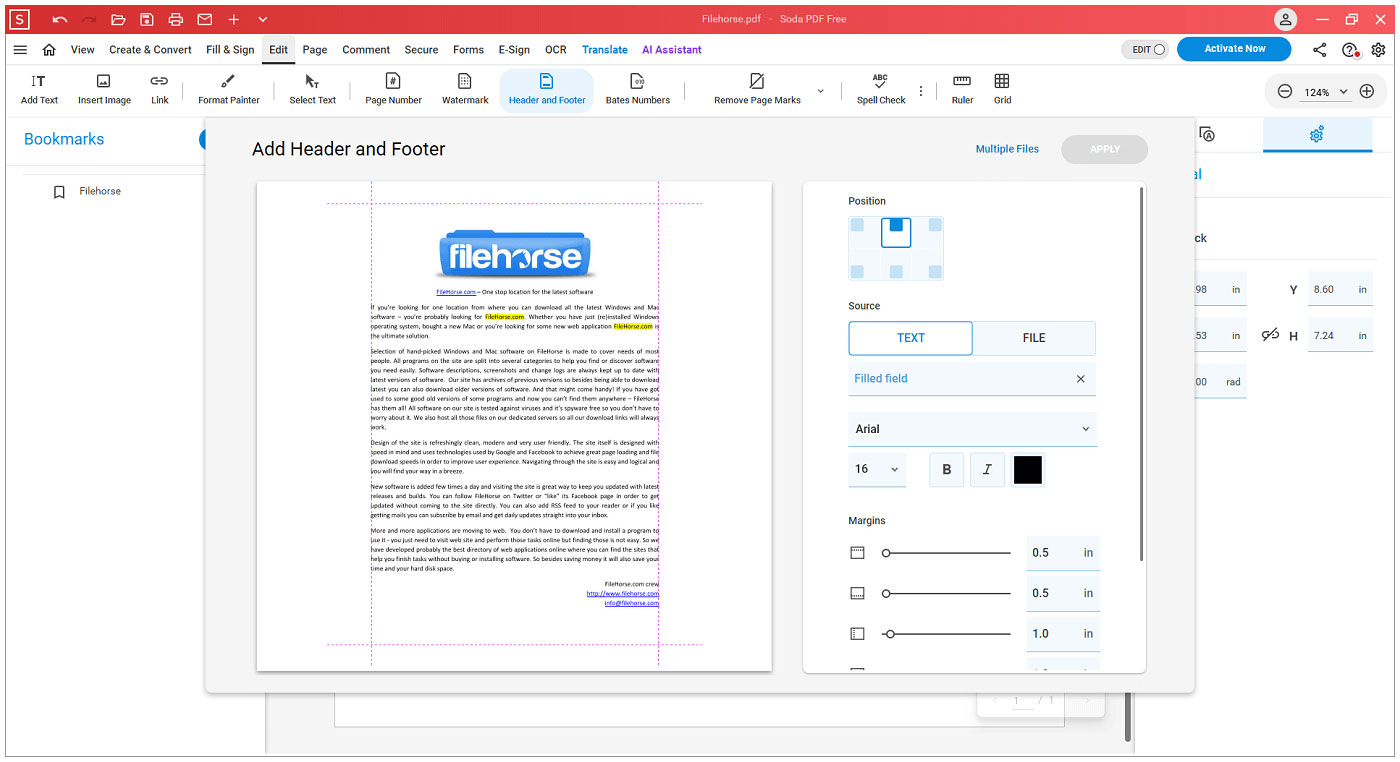The image size is (1400, 762).
Task: Choose TEXT as source
Action: 910,338
